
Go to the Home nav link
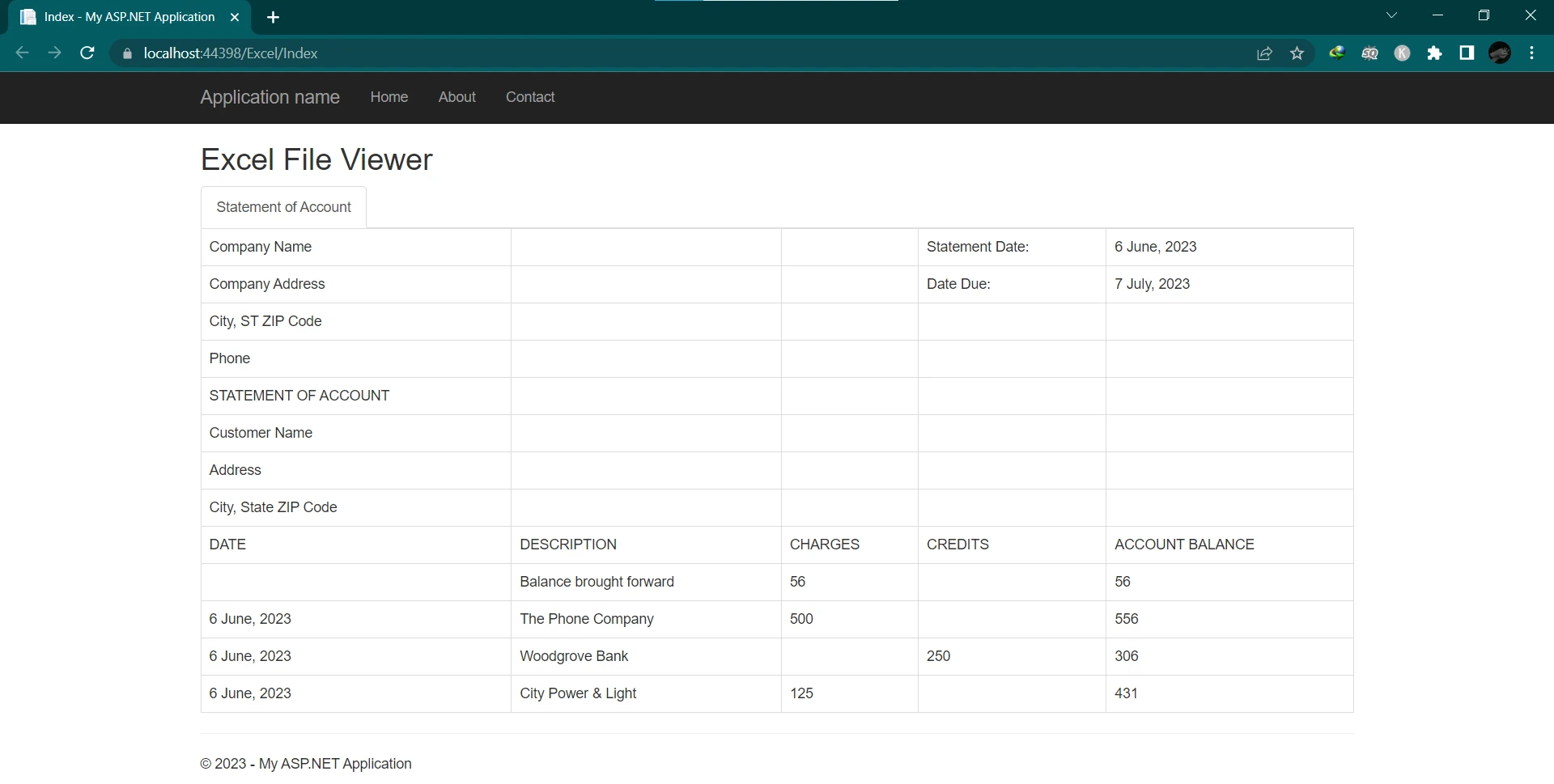click(x=388, y=97)
